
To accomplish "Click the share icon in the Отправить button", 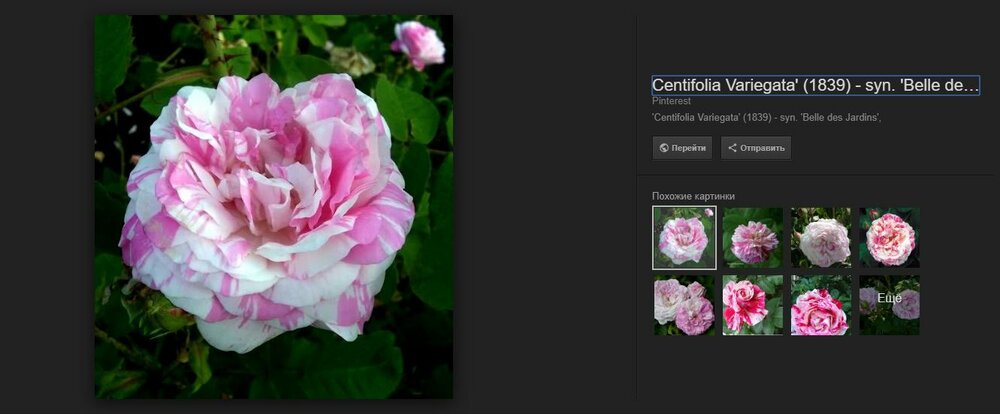I will pyautogui.click(x=732, y=148).
